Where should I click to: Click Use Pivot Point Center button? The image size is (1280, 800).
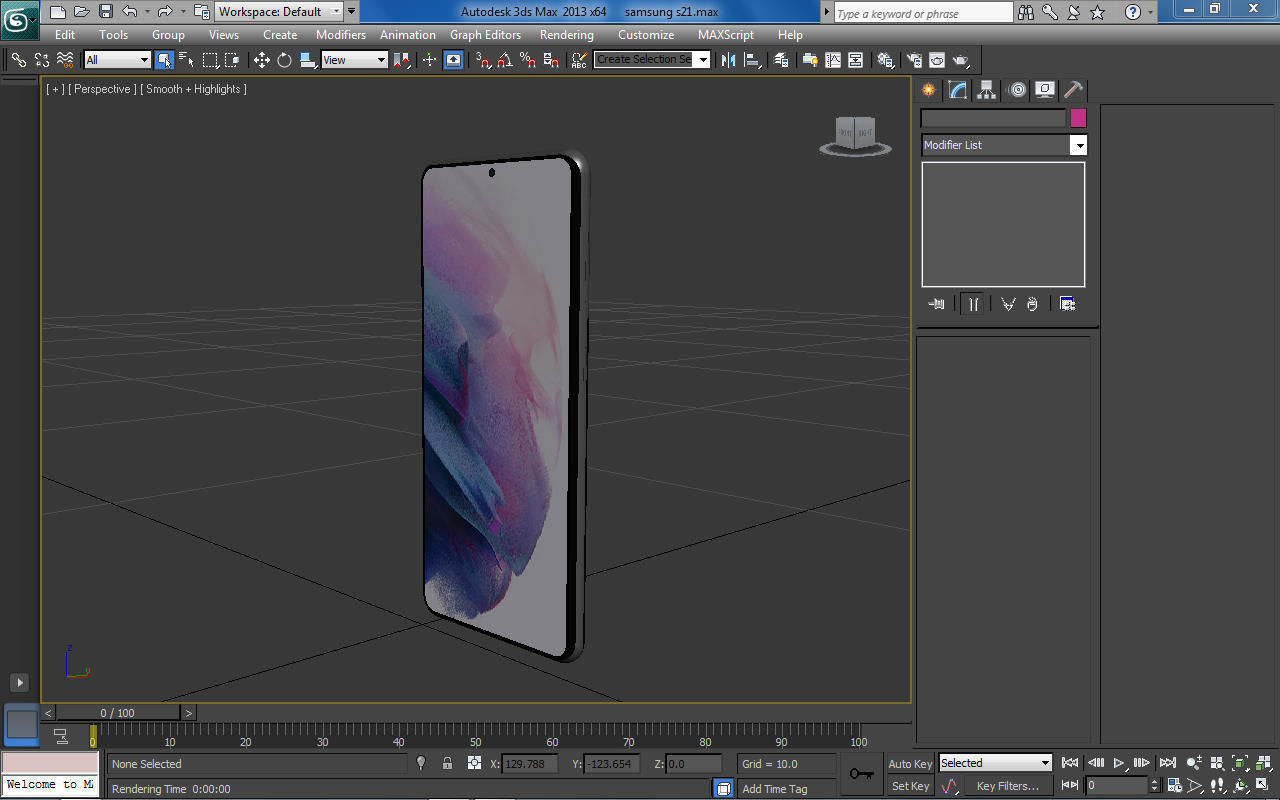402,60
